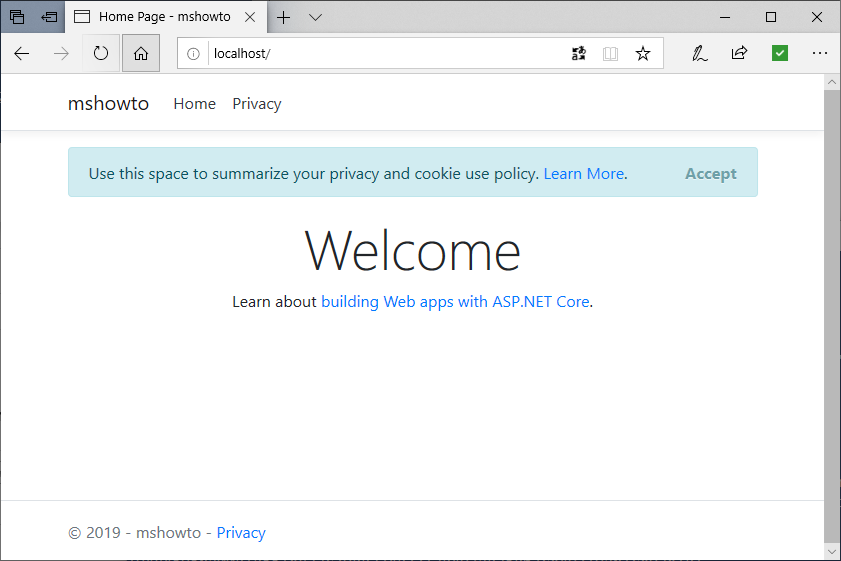Open the Home nav item
This screenshot has width=841, height=561.
coord(195,104)
